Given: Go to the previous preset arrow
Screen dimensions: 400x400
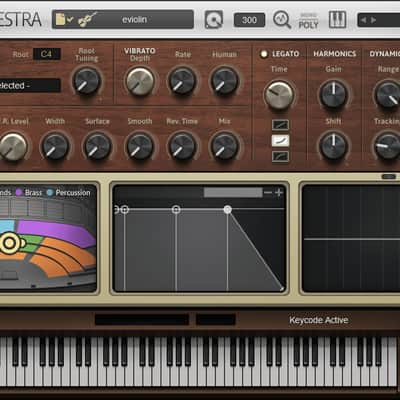Looking at the screenshot, I should click(363, 20).
